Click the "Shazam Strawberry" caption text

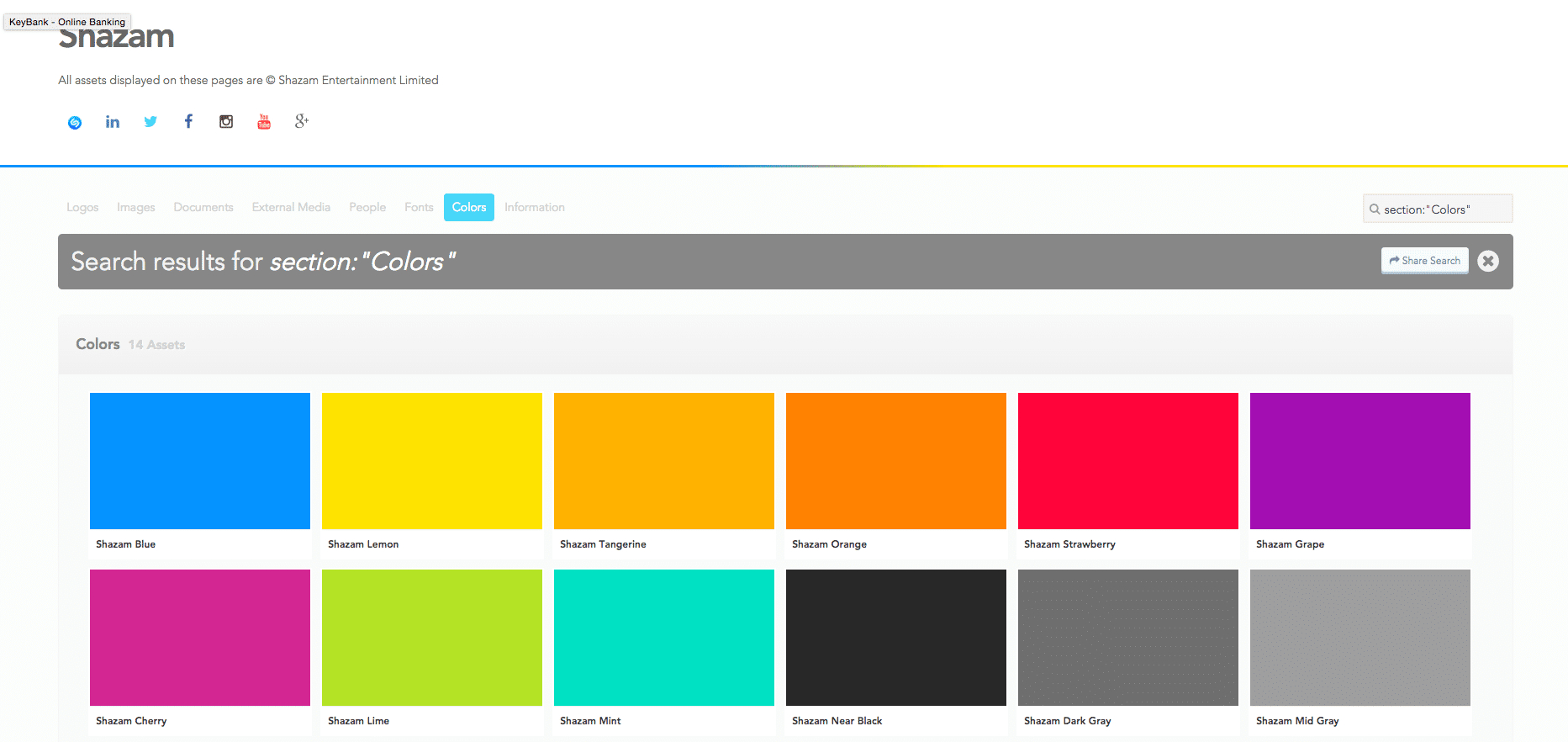point(1069,544)
